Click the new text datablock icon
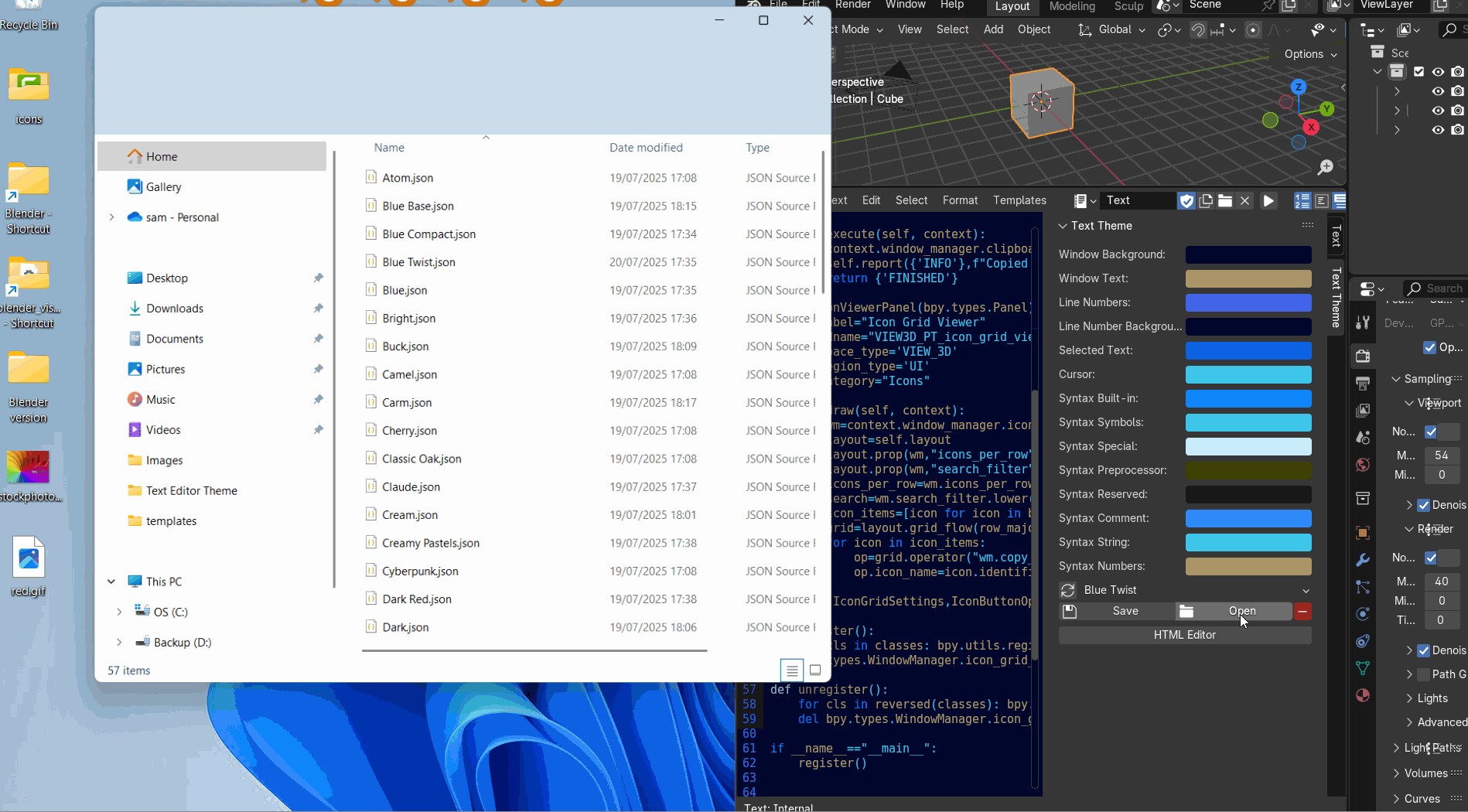Image resolution: width=1468 pixels, height=812 pixels. [1206, 200]
